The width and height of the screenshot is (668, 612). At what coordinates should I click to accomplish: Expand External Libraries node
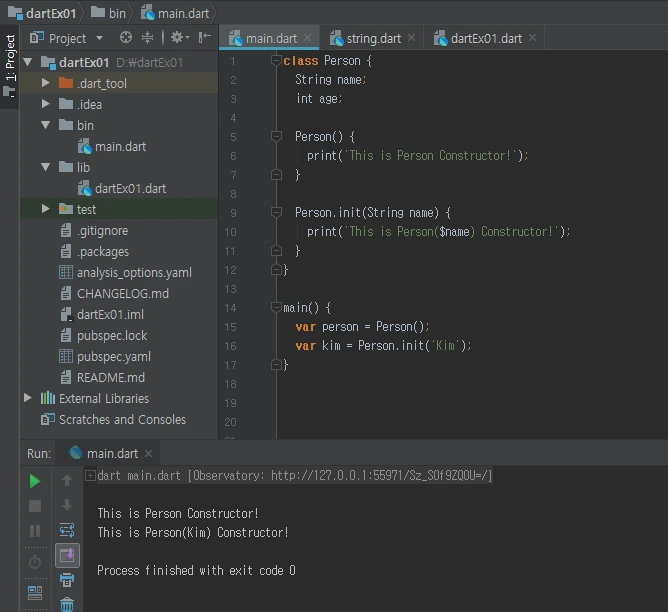point(28,398)
